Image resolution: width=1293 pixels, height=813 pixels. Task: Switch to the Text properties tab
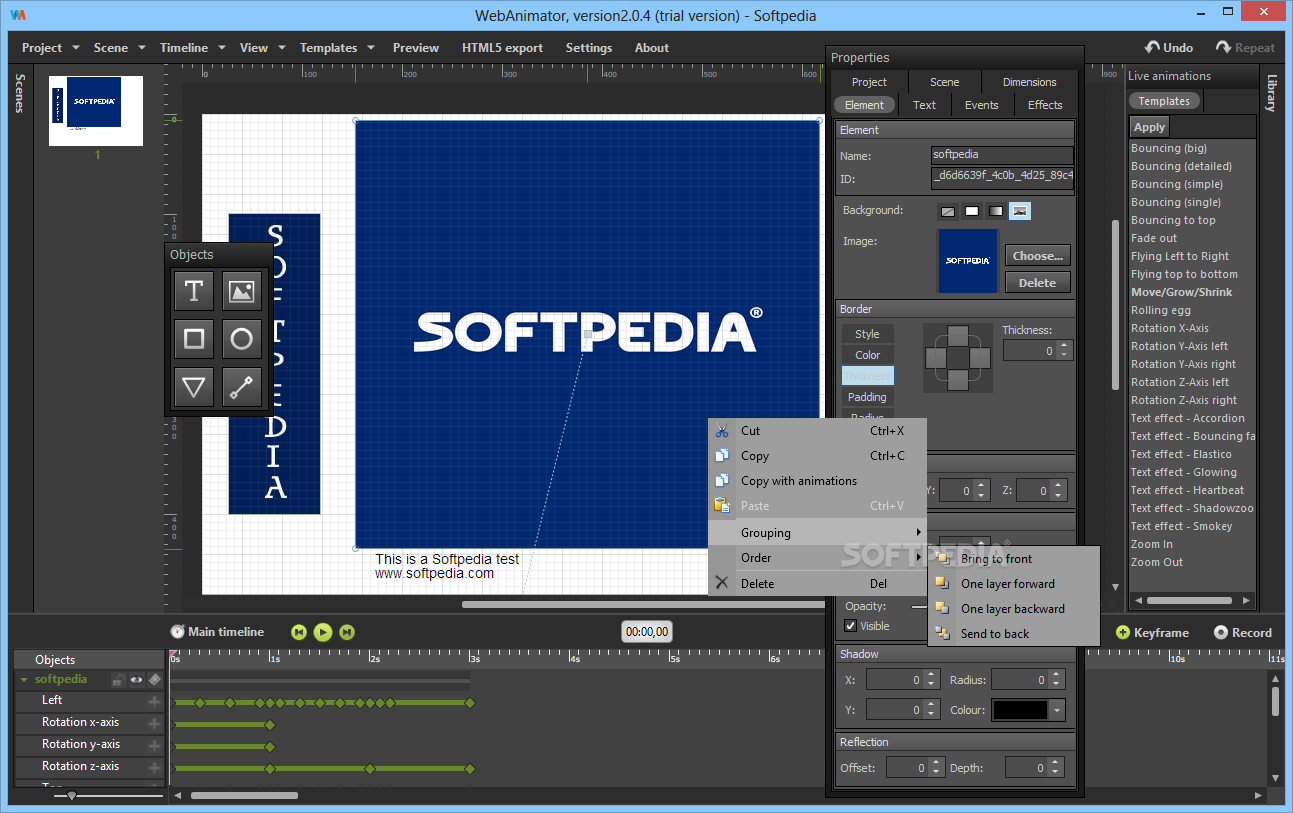coord(925,105)
